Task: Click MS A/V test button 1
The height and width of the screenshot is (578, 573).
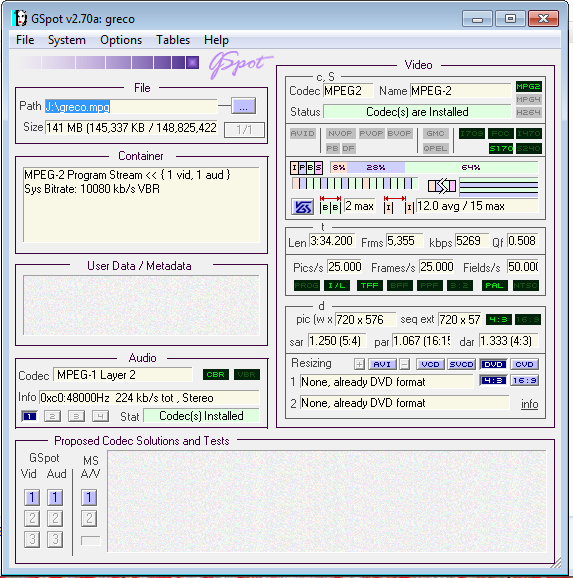Action: pos(89,497)
